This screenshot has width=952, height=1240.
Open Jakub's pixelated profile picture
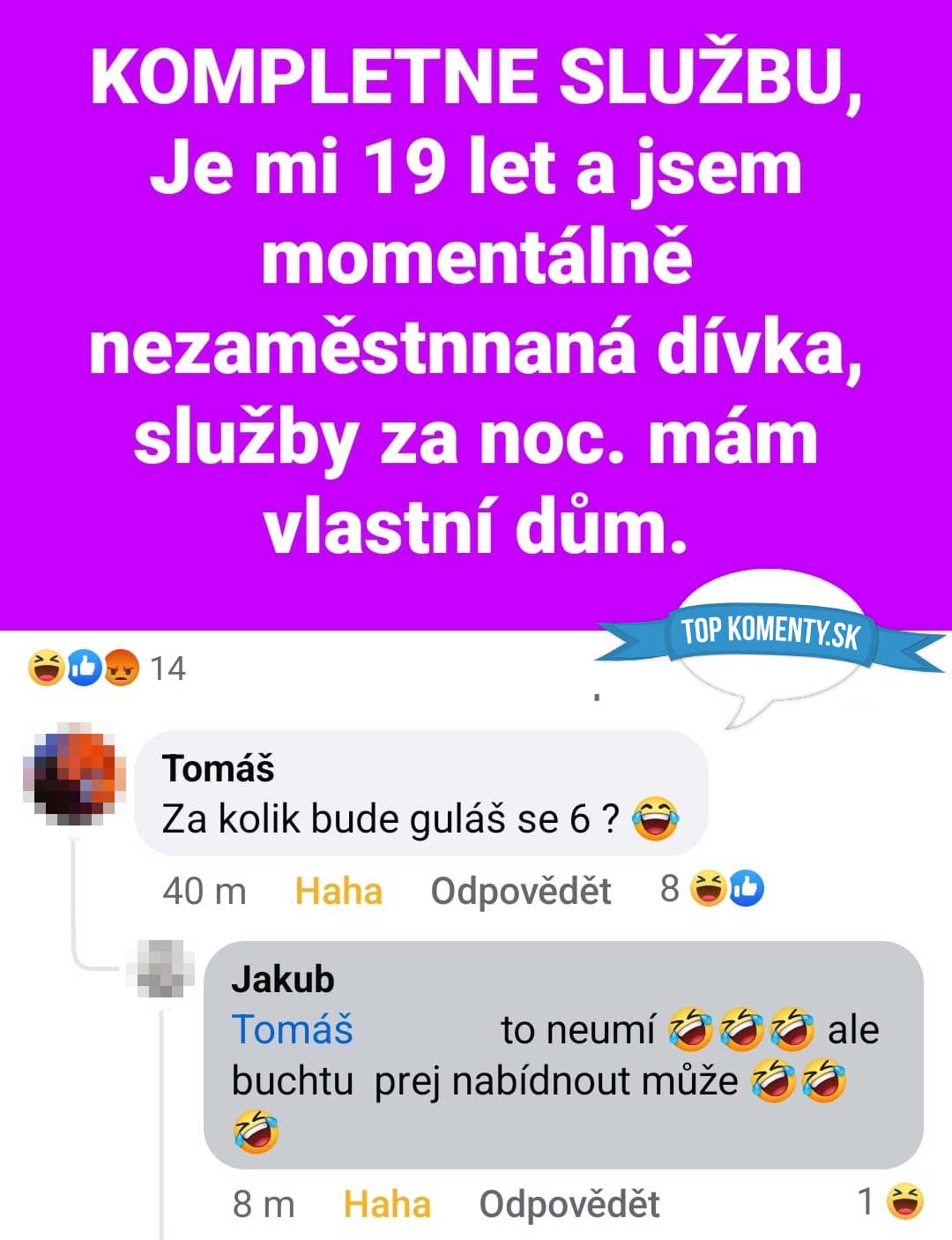tap(160, 968)
